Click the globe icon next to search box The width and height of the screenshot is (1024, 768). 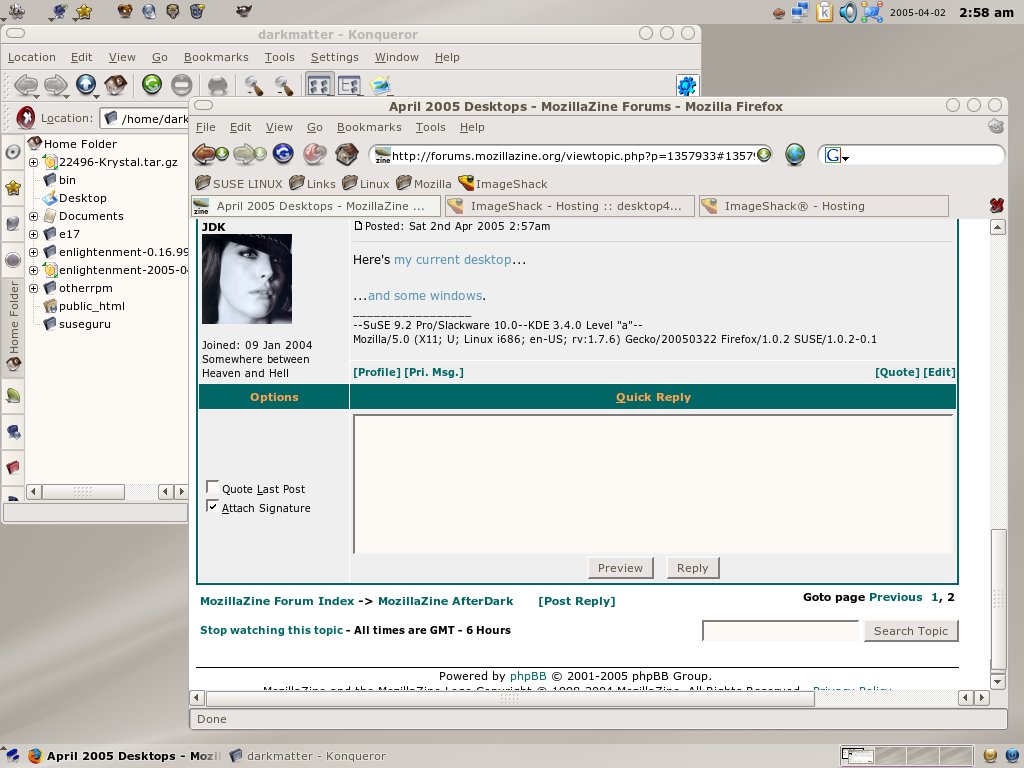coord(795,155)
